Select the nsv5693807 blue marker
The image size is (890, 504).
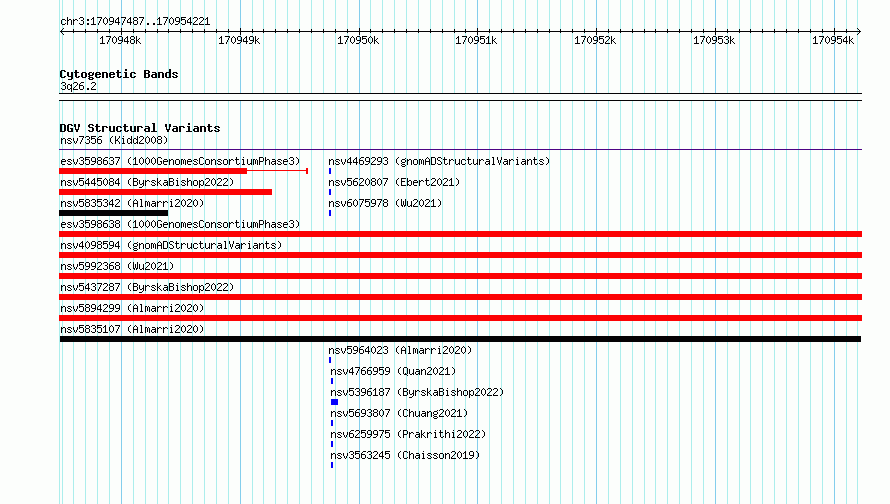(x=332, y=423)
